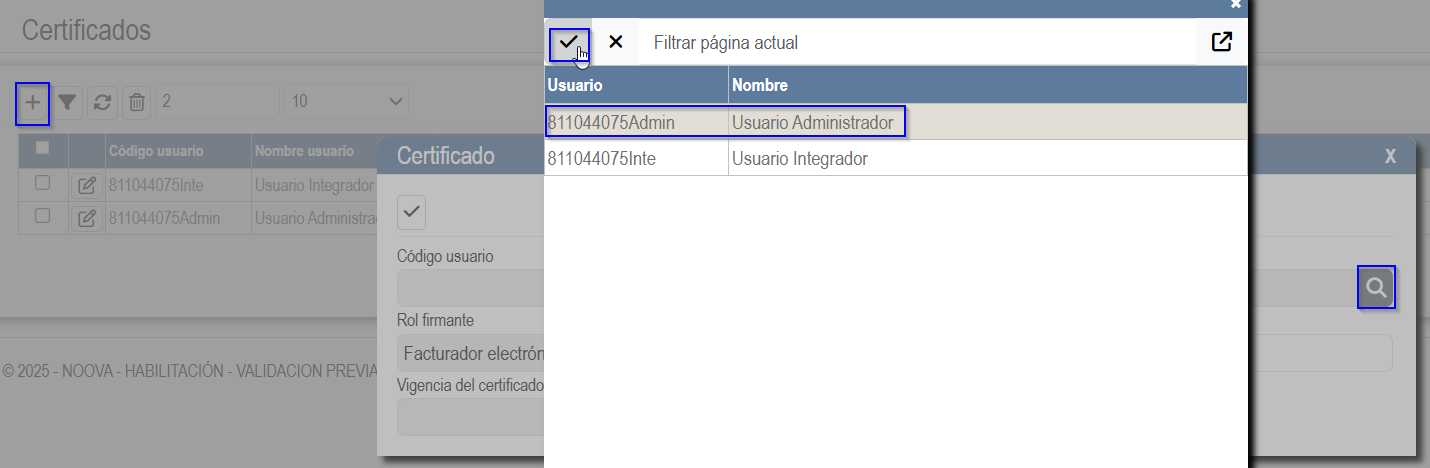Confirm selection with popup checkmark icon
Screen dimensions: 1430x468
tap(568, 43)
